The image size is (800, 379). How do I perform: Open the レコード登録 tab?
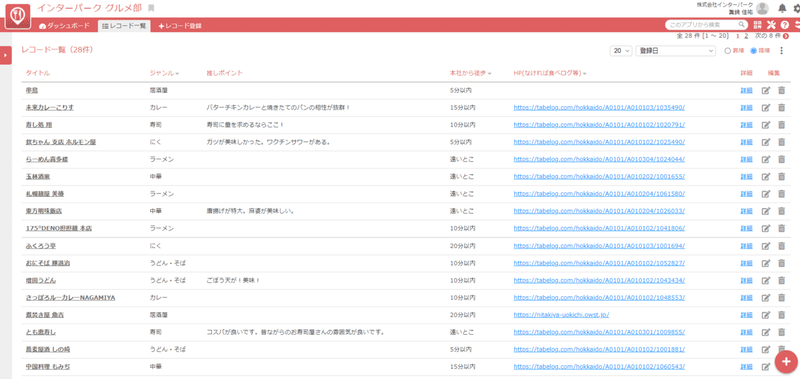(x=180, y=26)
